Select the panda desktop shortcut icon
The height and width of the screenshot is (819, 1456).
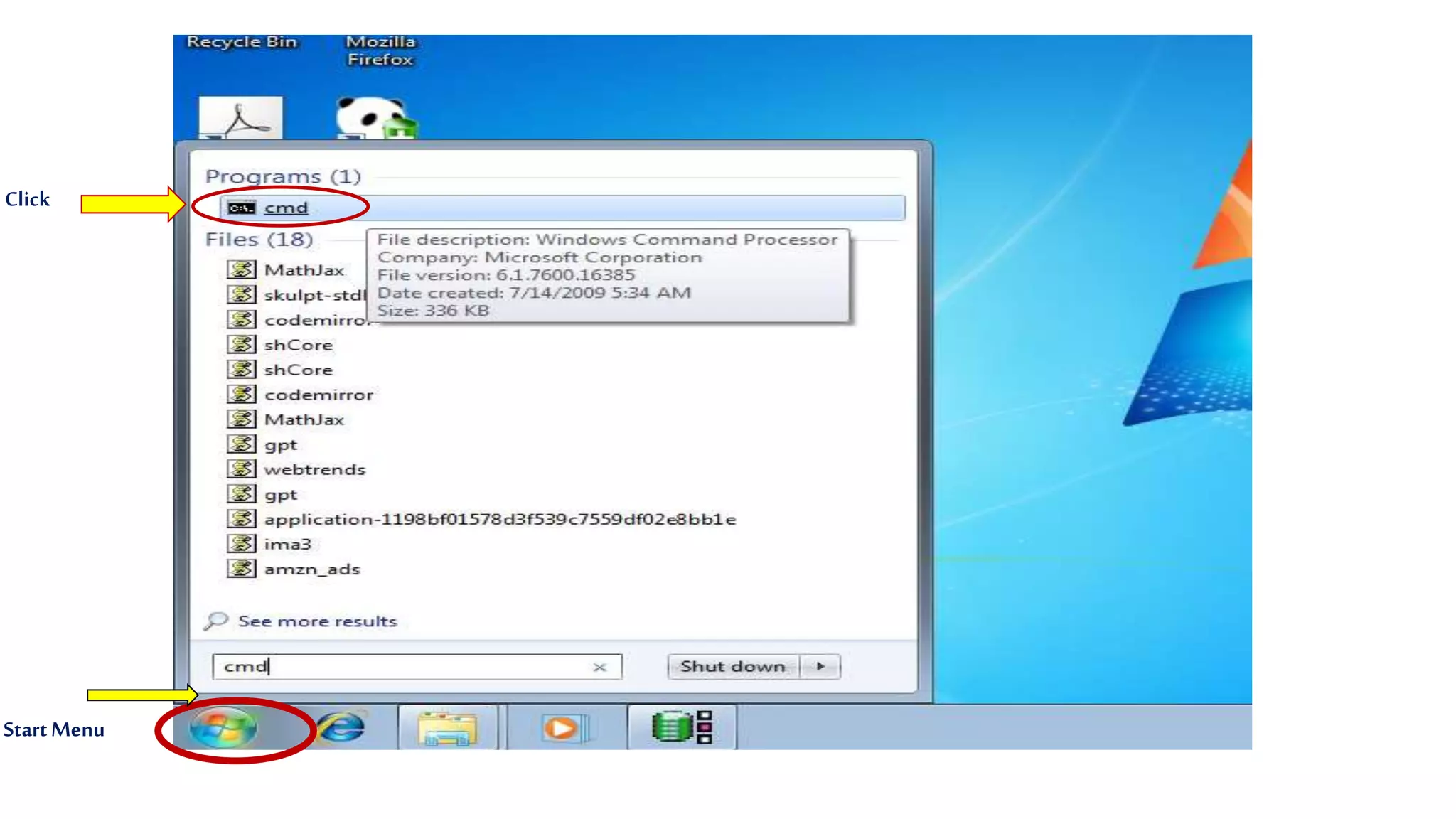[376, 118]
